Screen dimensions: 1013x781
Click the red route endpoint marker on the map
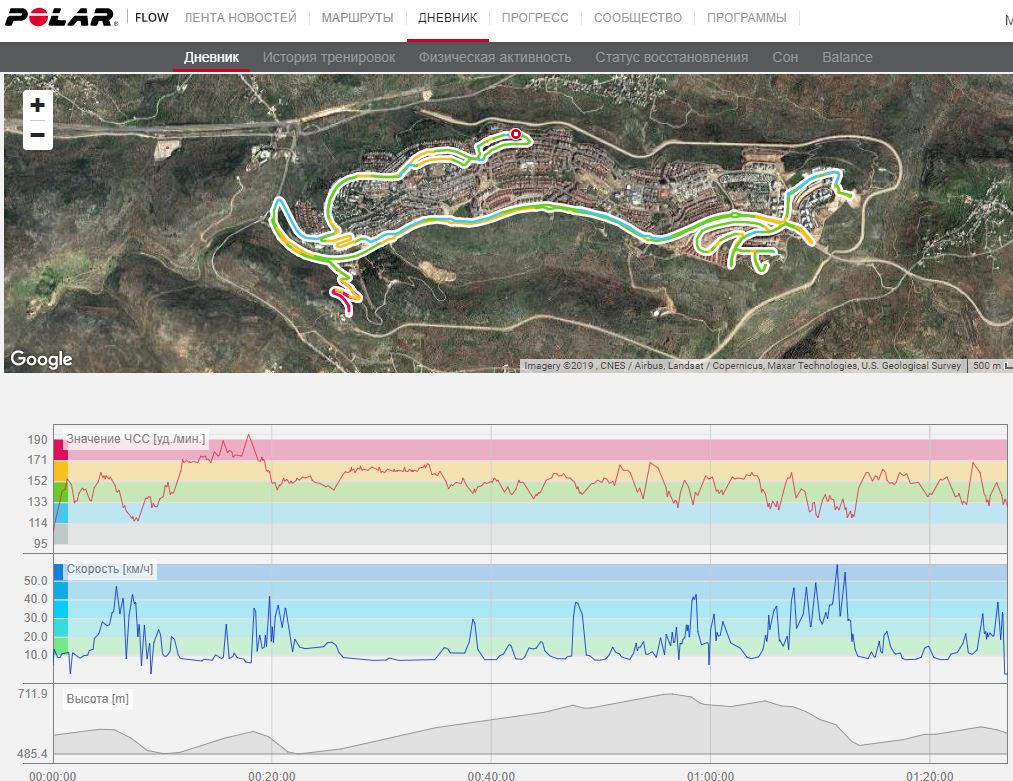pyautogui.click(x=516, y=133)
